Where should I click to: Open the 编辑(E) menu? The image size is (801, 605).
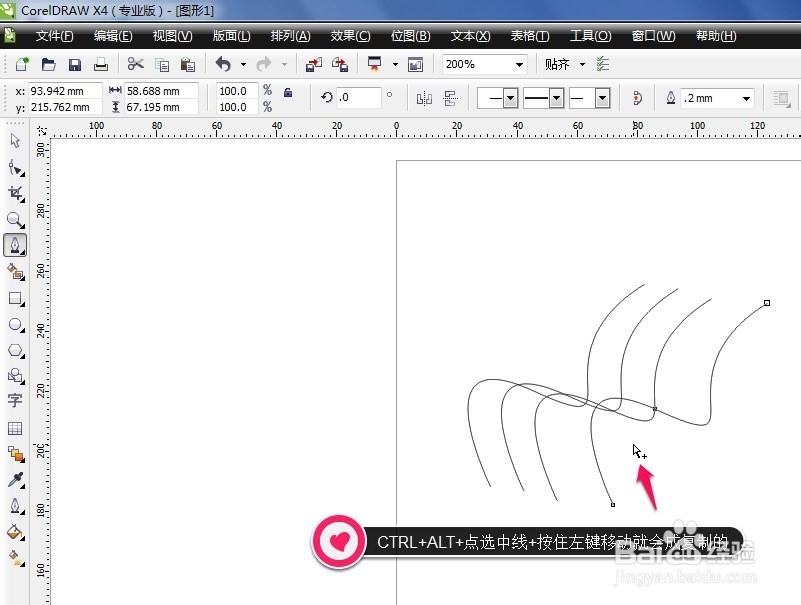click(x=113, y=36)
